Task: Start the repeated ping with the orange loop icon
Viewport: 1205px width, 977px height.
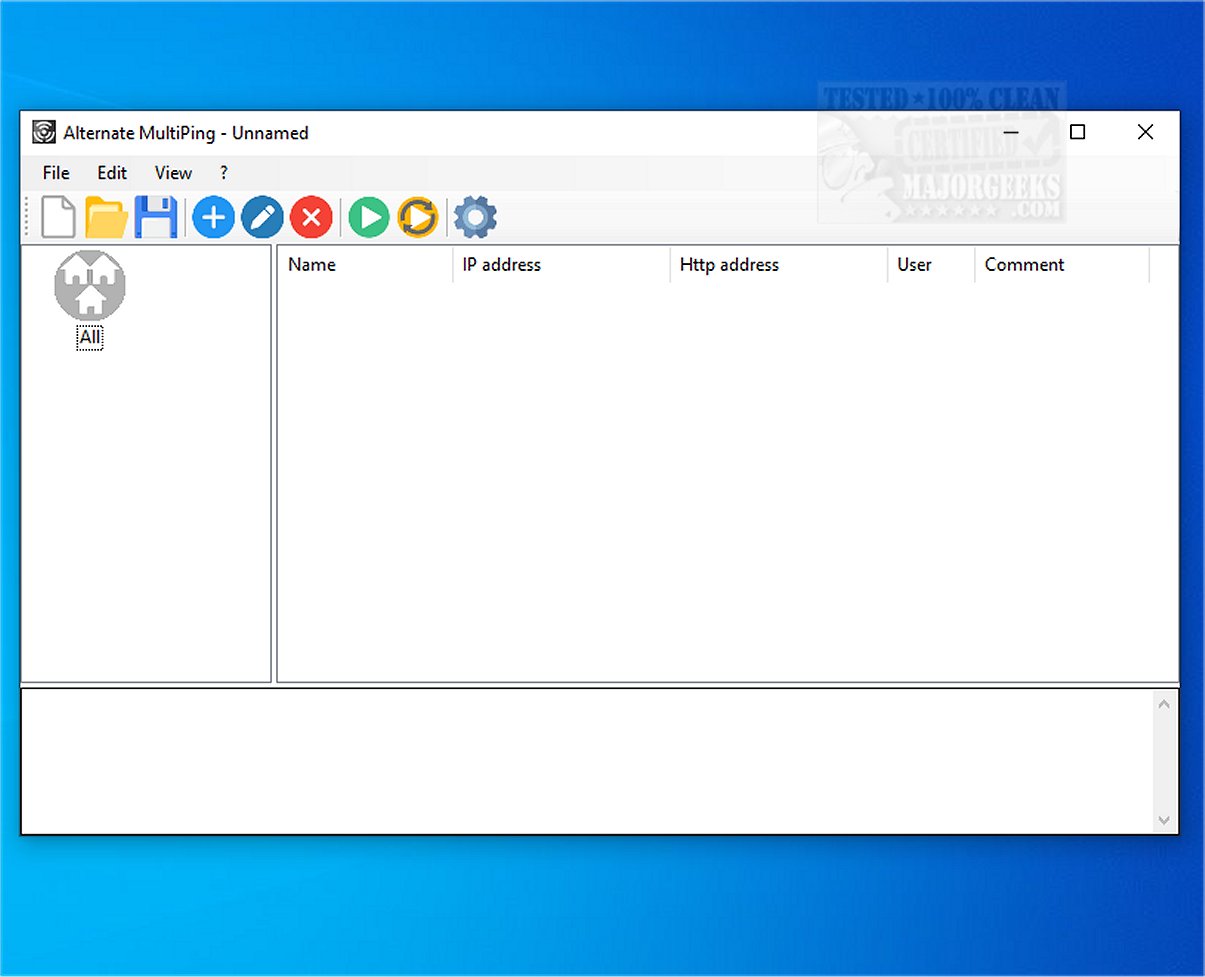Action: point(418,217)
